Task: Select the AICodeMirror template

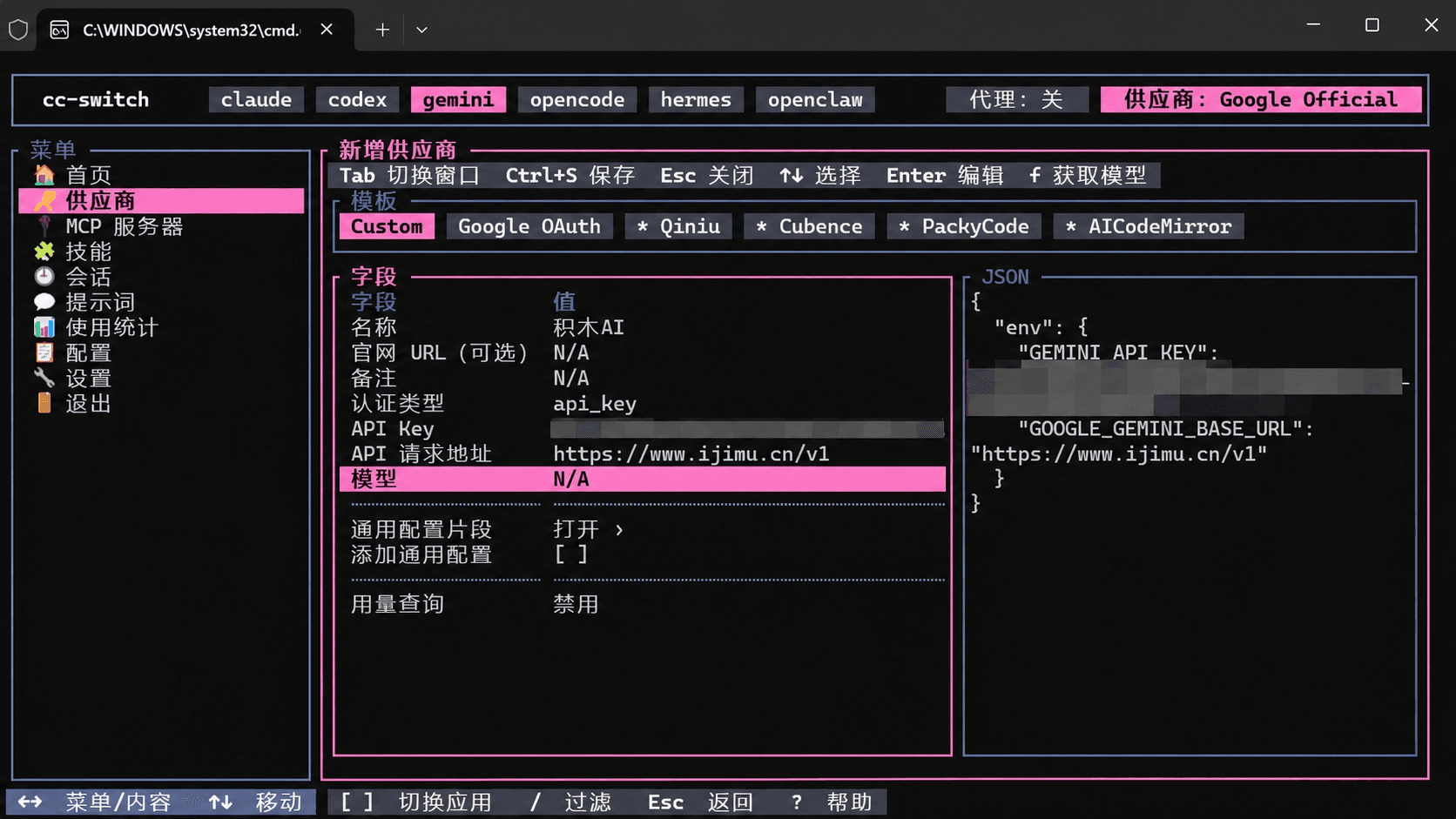Action: click(1148, 226)
